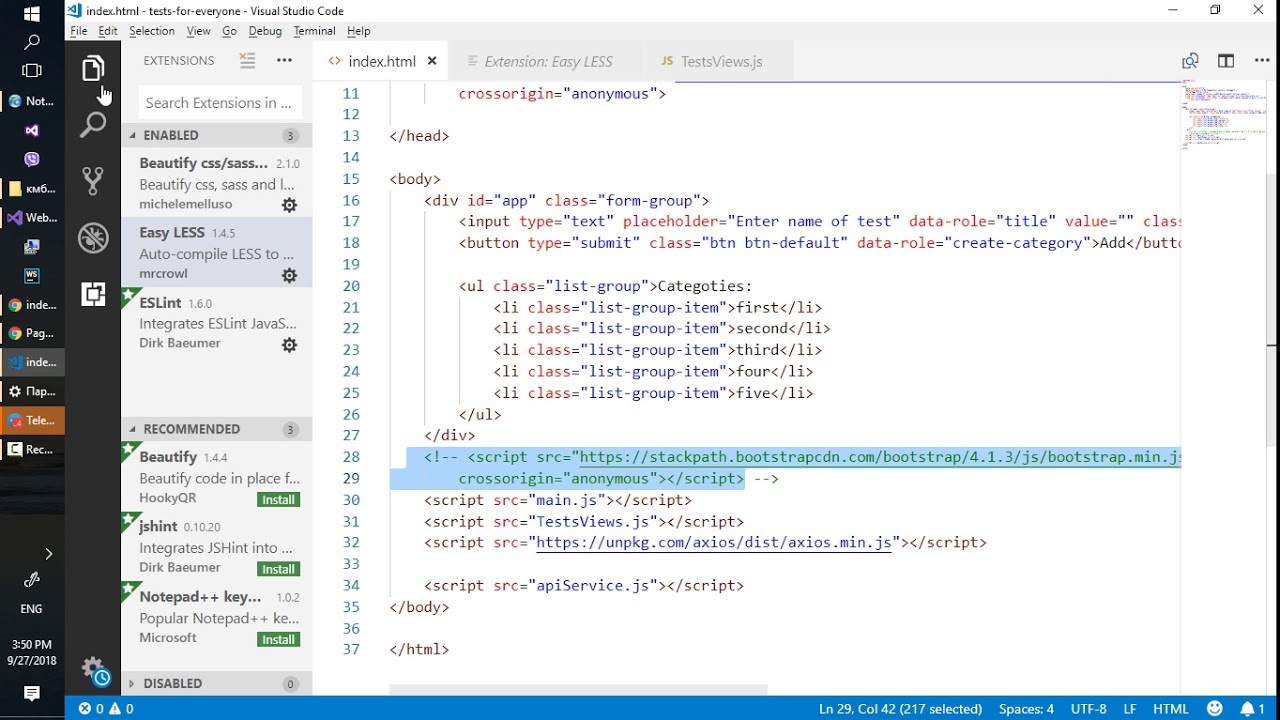Select the ESLint extension entry
The width and height of the screenshot is (1280, 720).
click(x=216, y=323)
